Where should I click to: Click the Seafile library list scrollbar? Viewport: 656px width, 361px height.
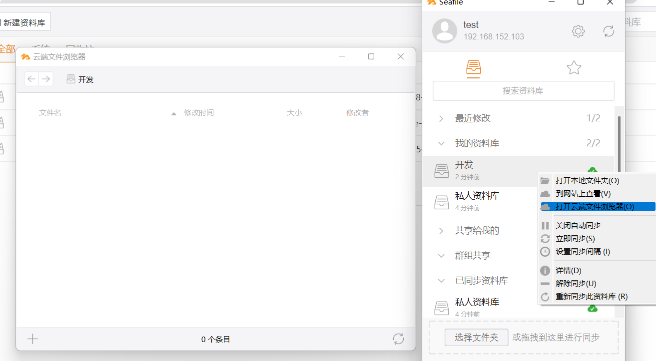tap(619, 144)
